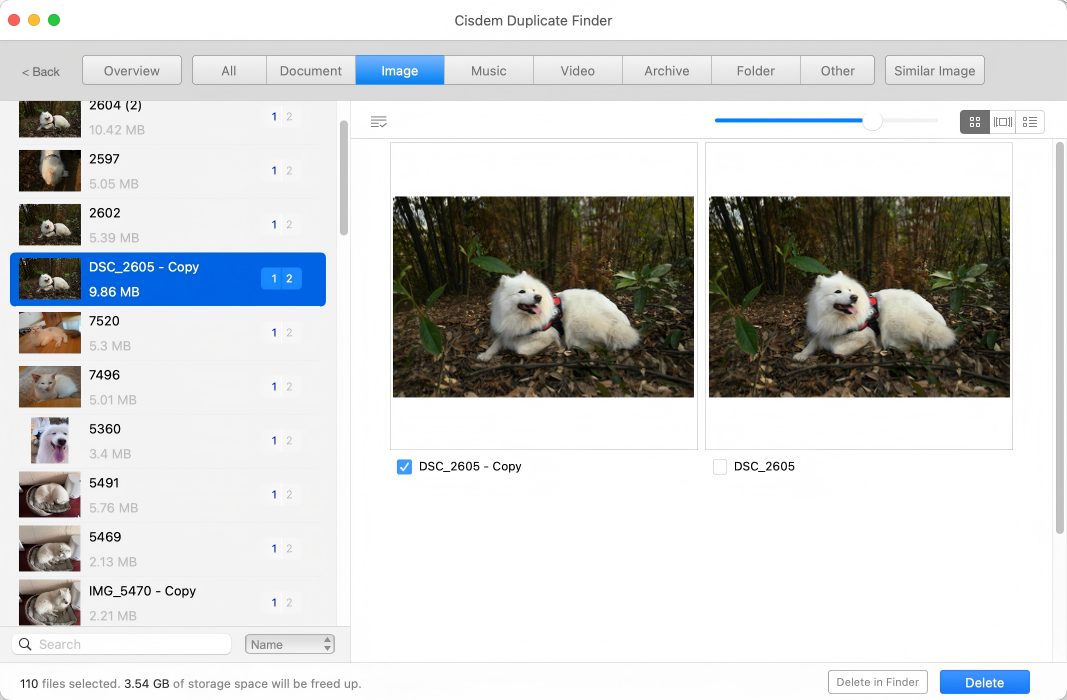Click badge 1 beside IMG_5470 - Copy
The image size is (1067, 700).
[x=274, y=602]
